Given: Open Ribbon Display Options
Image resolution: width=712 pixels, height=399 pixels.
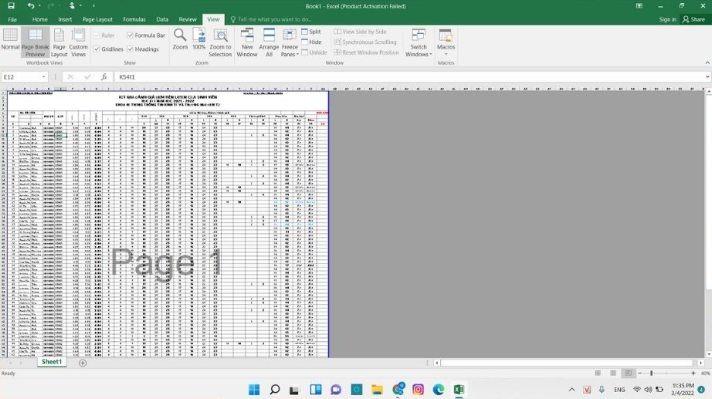Looking at the screenshot, I should (639, 6).
